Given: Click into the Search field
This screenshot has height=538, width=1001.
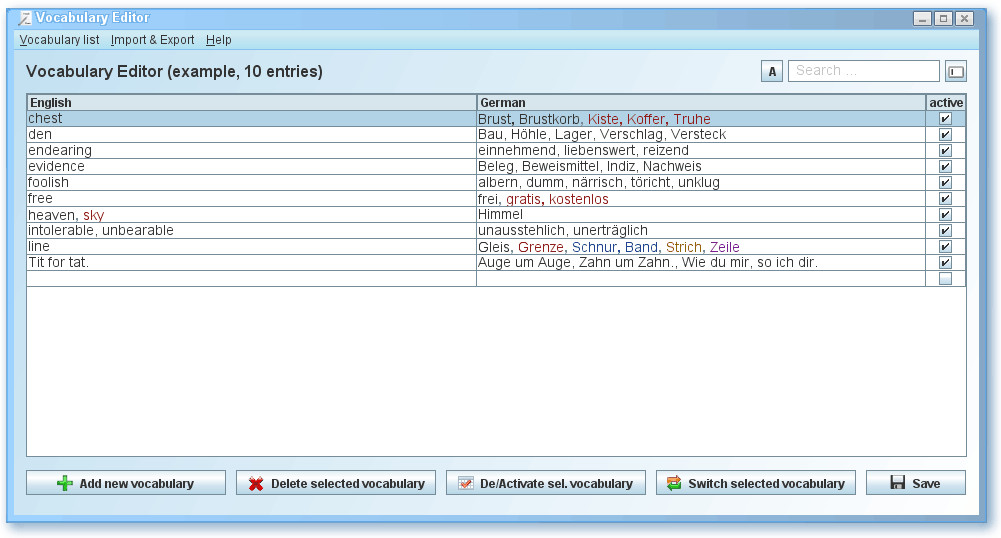Looking at the screenshot, I should tap(864, 71).
